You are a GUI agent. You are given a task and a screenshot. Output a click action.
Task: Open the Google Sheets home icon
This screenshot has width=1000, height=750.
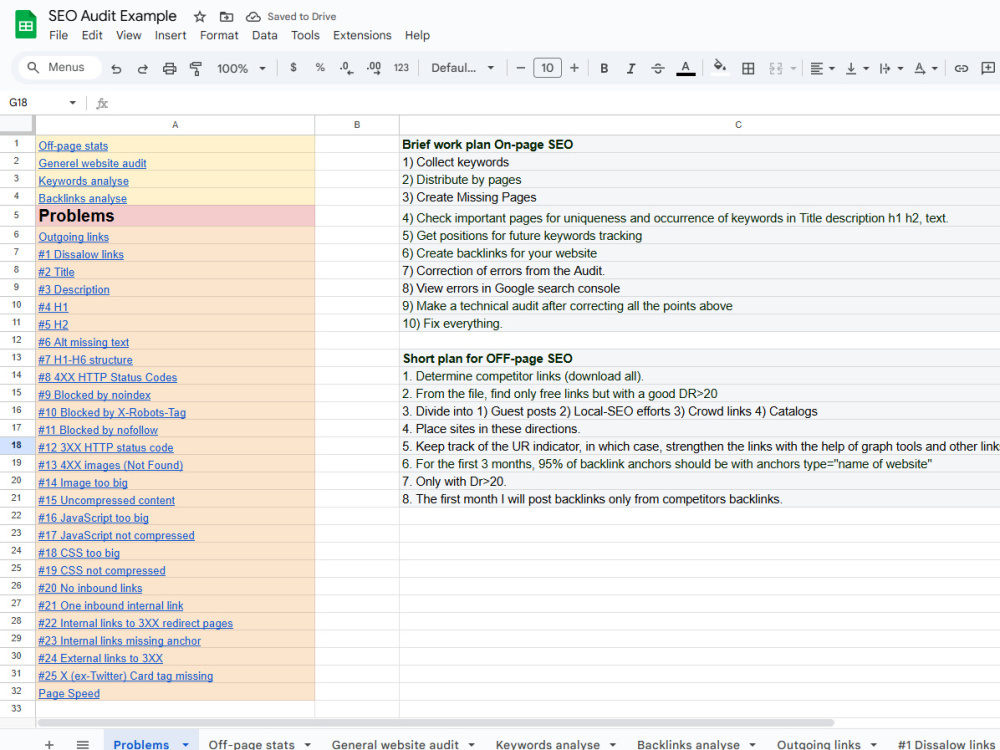point(26,25)
